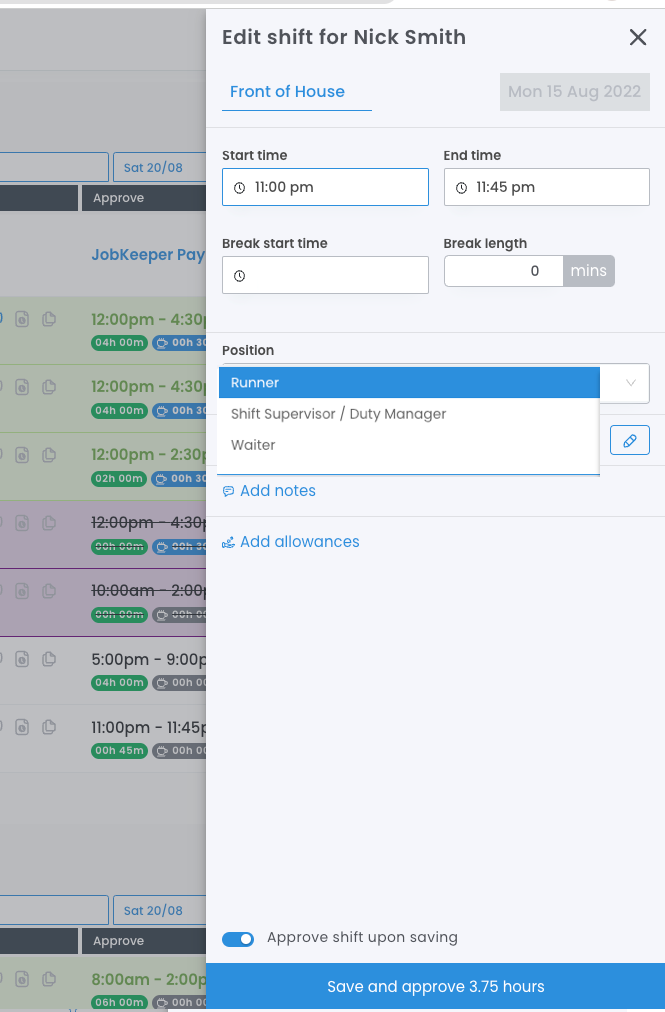The image size is (665, 1012).
Task: Click the Mon 15 Aug 2022 date label
Action: click(574, 92)
